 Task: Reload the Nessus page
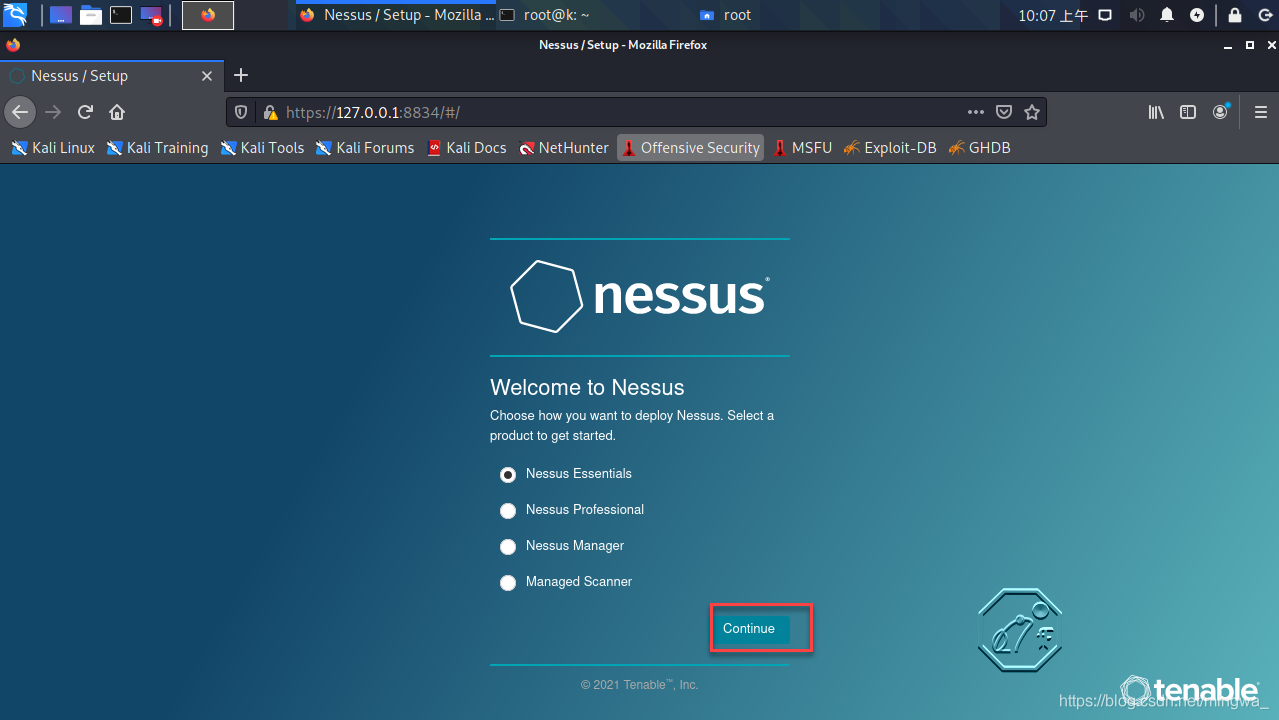click(85, 112)
